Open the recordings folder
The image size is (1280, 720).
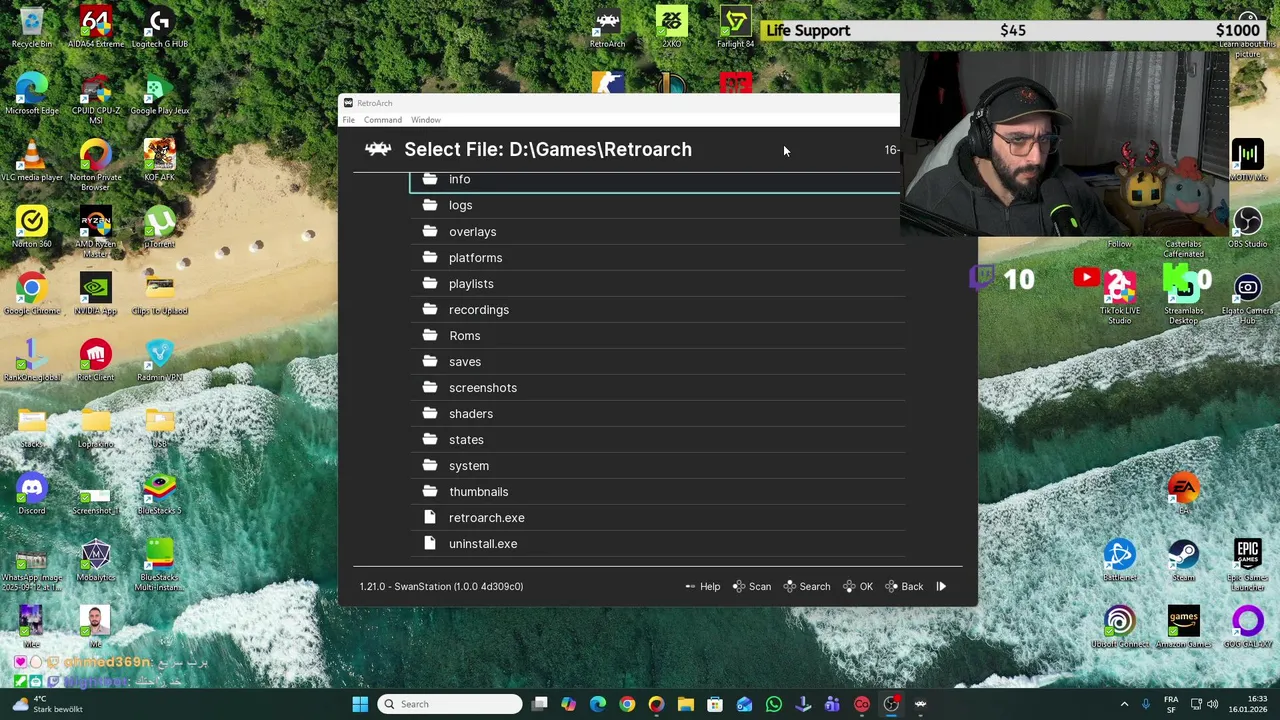coord(655,309)
